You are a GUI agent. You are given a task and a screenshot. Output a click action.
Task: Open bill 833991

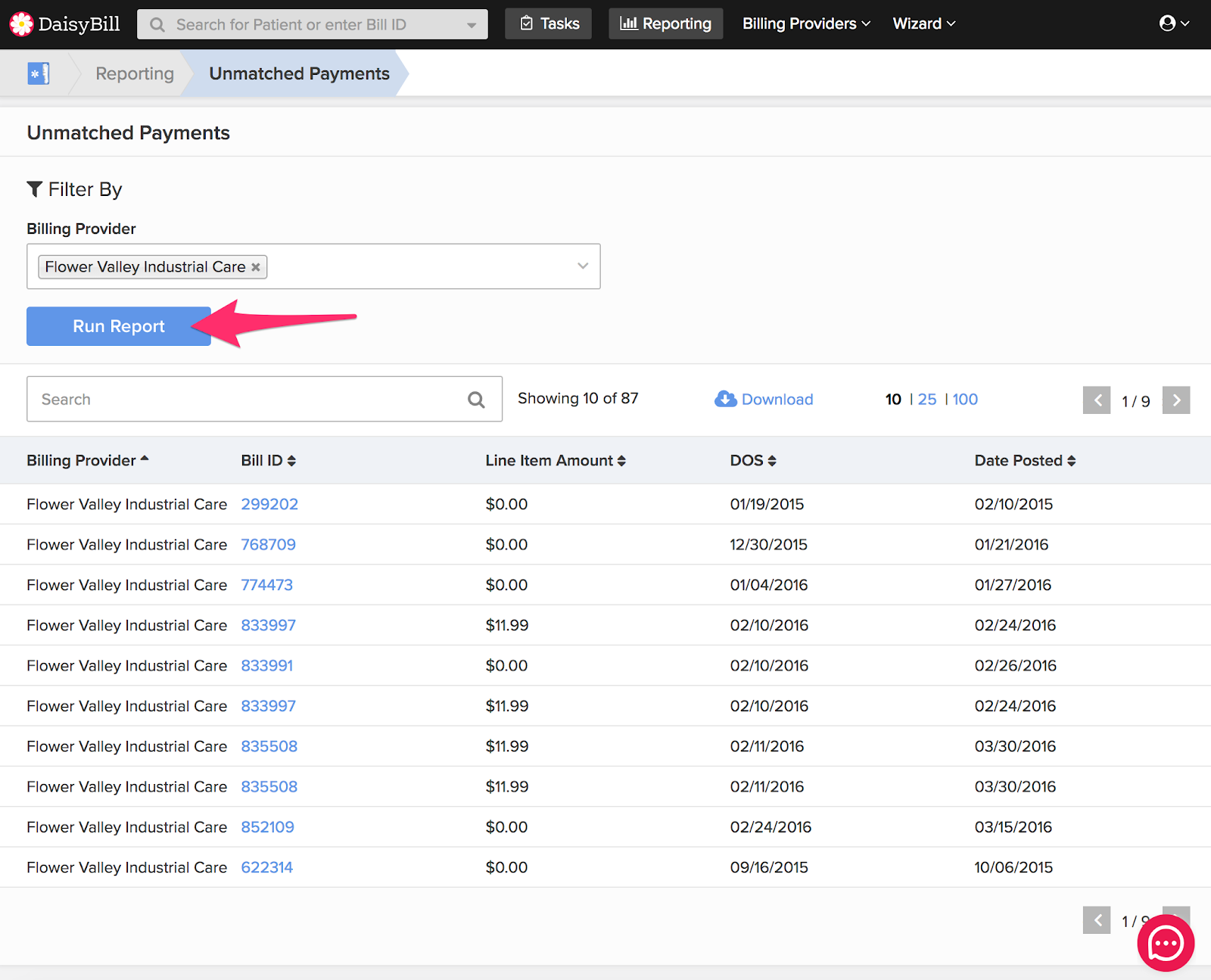266,666
